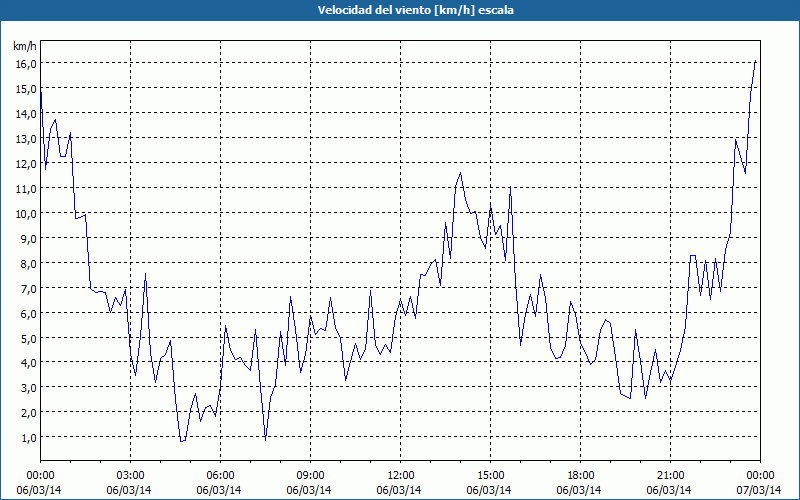Select the 16,0 value on the y-axis
Image resolution: width=800 pixels, height=500 pixels.
tap(26, 64)
